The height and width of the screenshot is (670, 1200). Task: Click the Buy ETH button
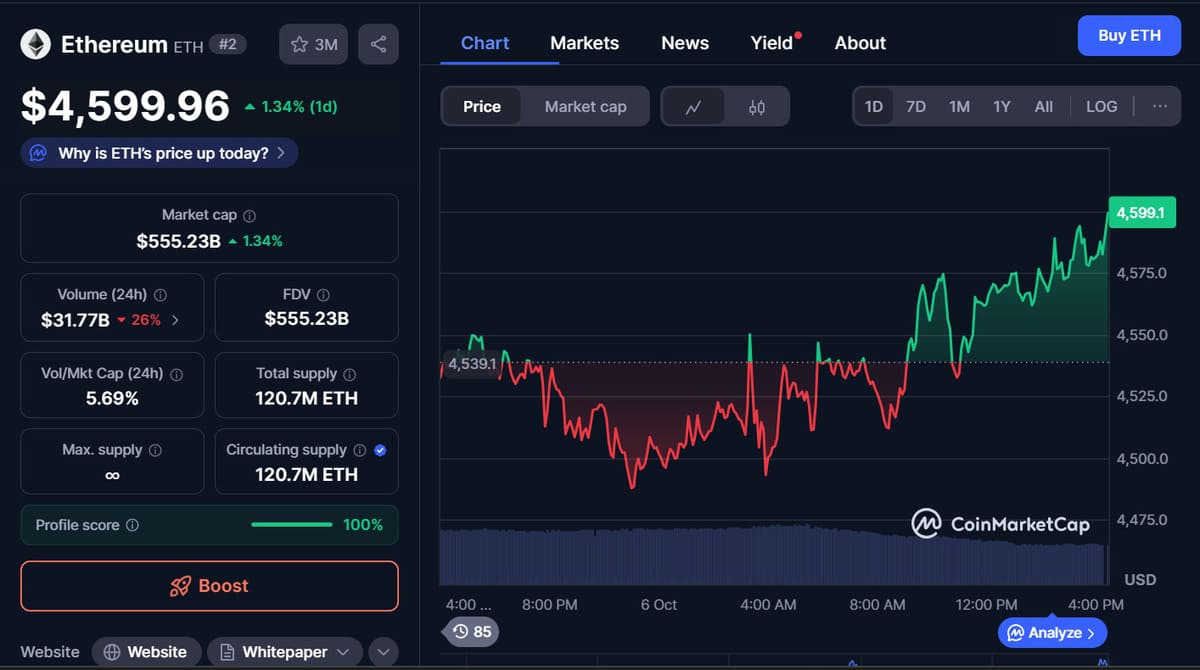pyautogui.click(x=1129, y=36)
